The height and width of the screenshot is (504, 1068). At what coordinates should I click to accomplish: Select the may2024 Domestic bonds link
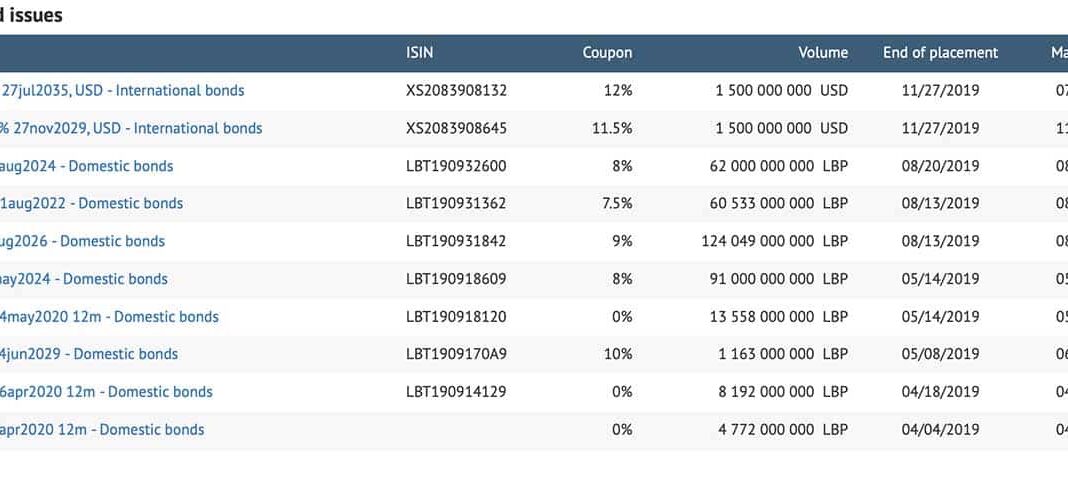click(x=85, y=279)
